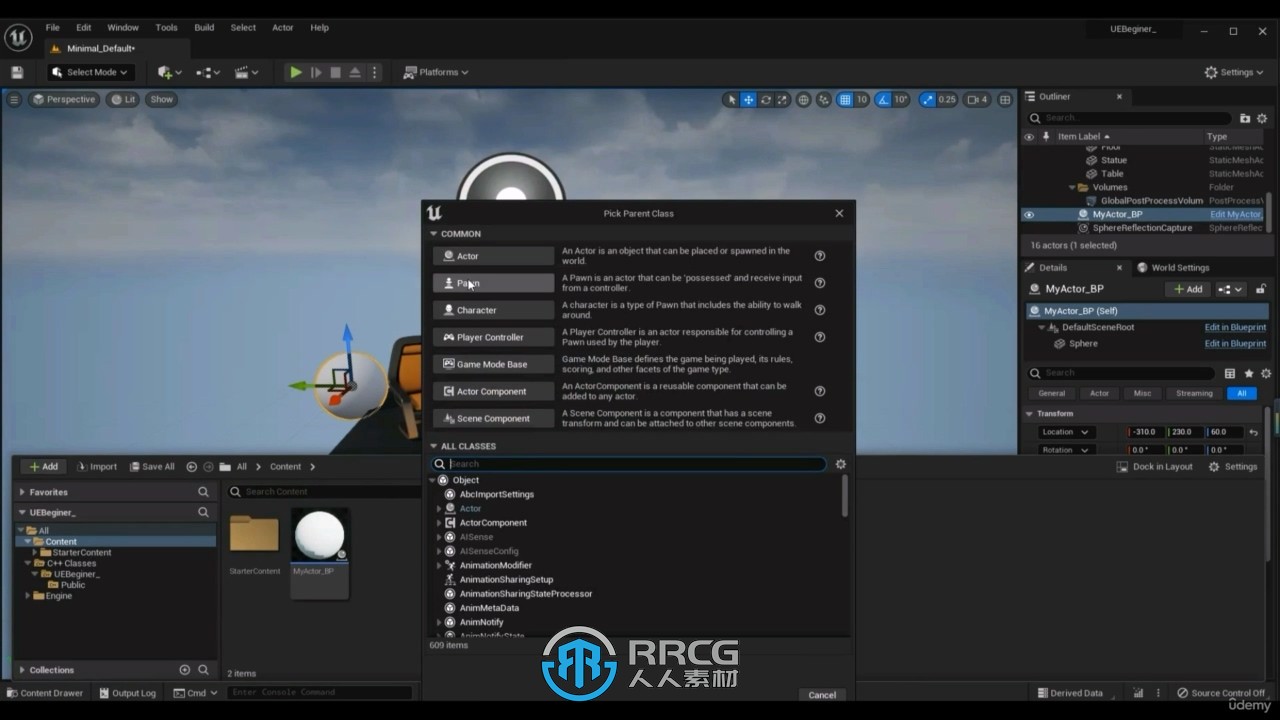The image size is (1280, 720).
Task: Create new folder in Outliner
Action: pos(1245,118)
